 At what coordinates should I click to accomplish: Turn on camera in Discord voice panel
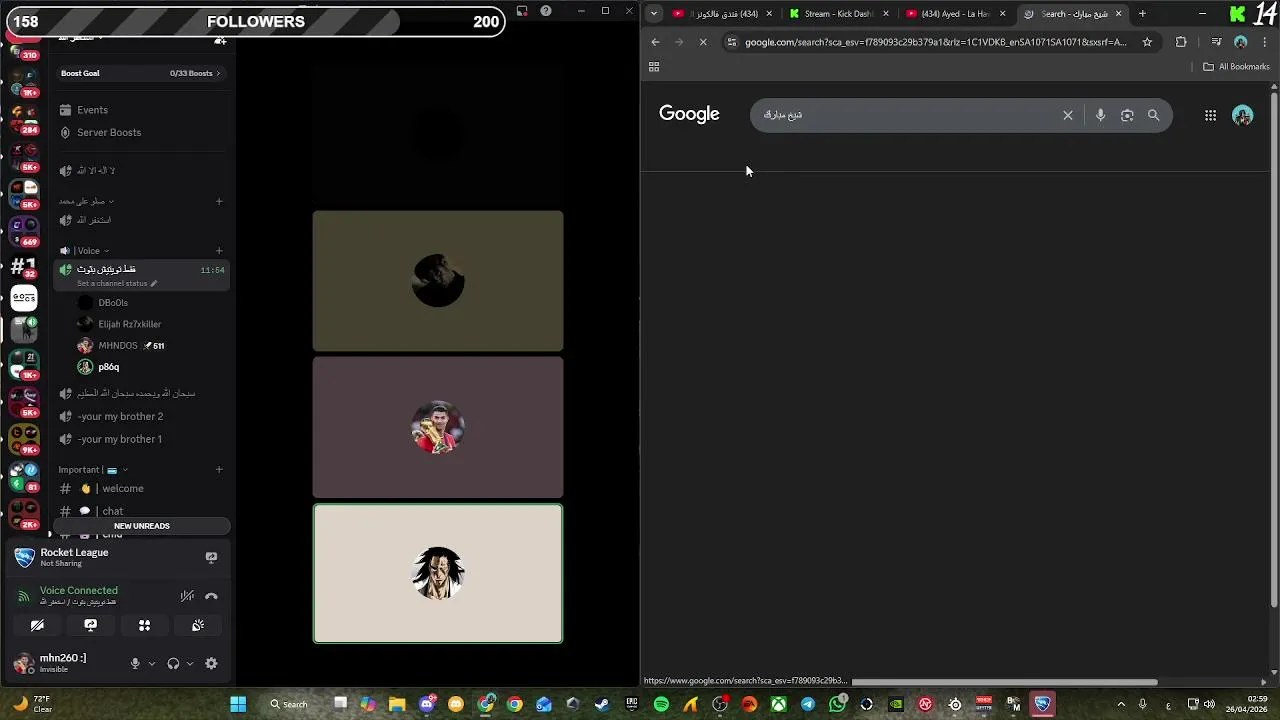pyautogui.click(x=37, y=625)
